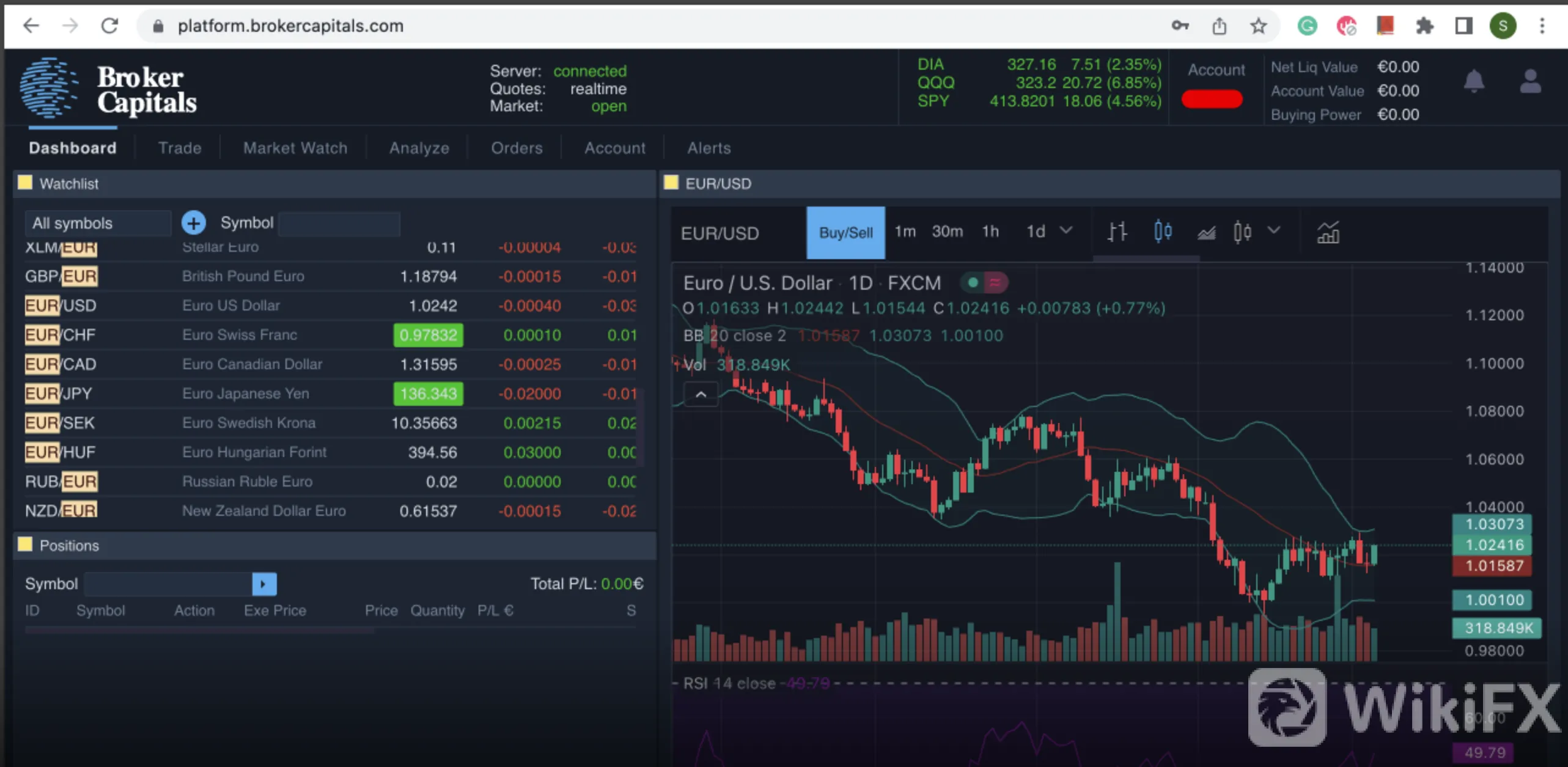
Task: Click the yellow EUR/USD panel square
Action: click(671, 183)
